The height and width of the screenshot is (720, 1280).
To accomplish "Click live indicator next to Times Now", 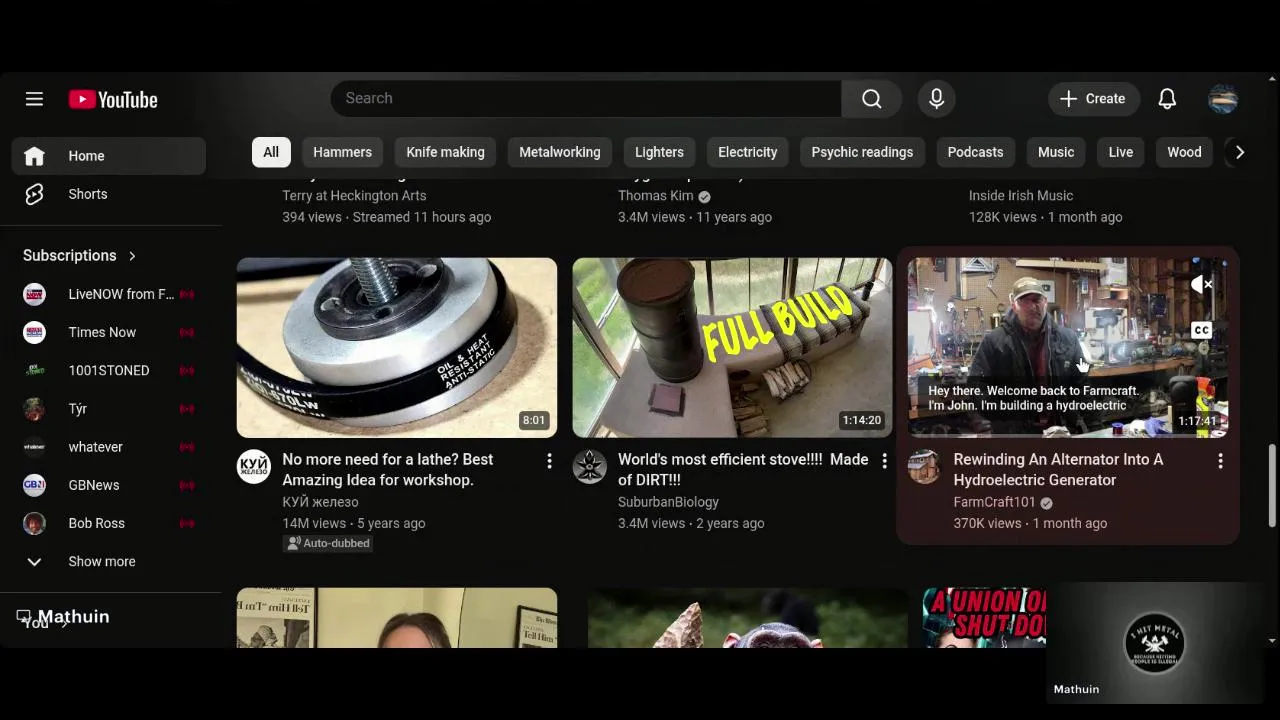I will click(x=186, y=332).
